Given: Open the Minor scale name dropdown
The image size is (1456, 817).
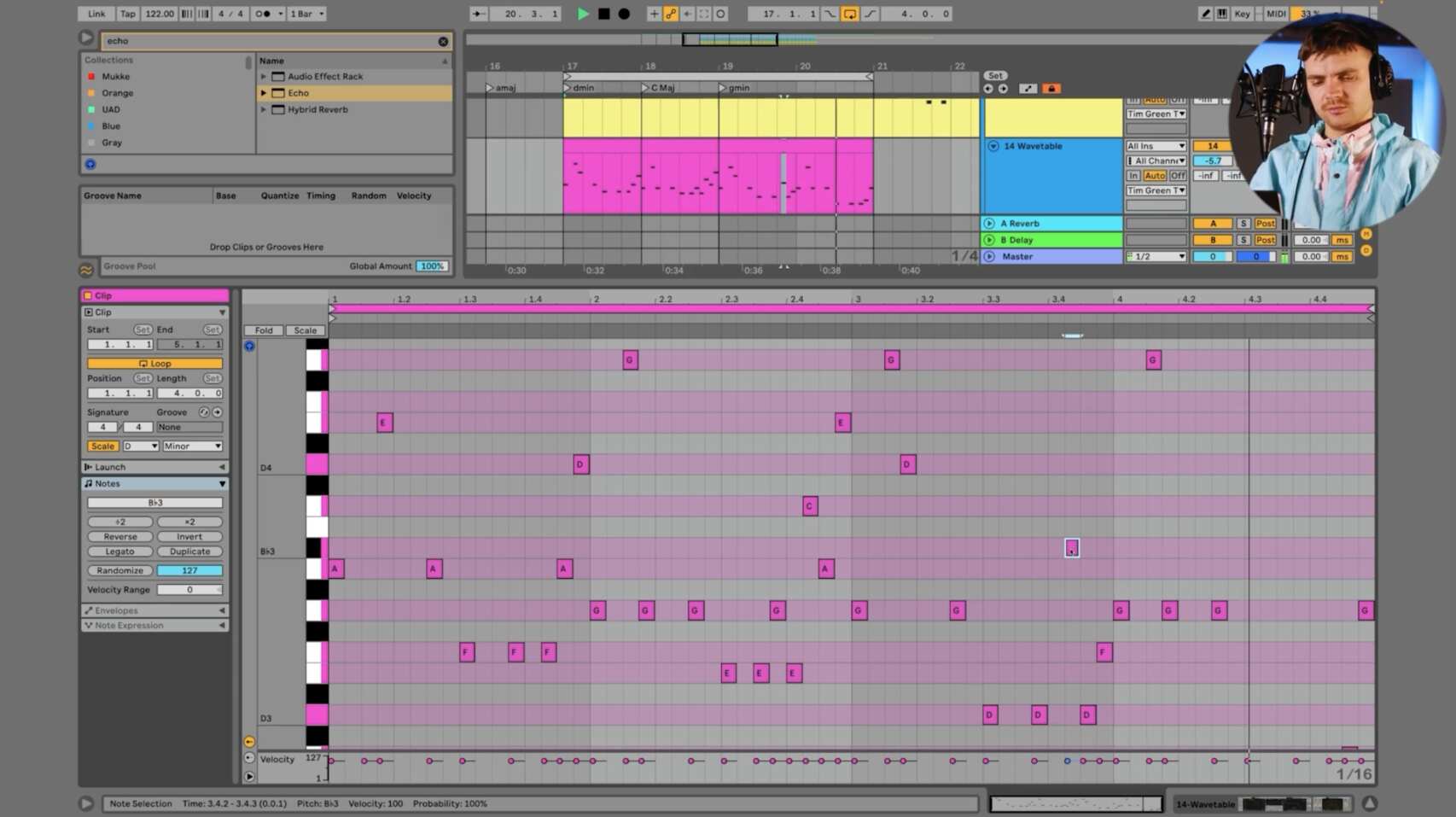Looking at the screenshot, I should pyautogui.click(x=192, y=446).
